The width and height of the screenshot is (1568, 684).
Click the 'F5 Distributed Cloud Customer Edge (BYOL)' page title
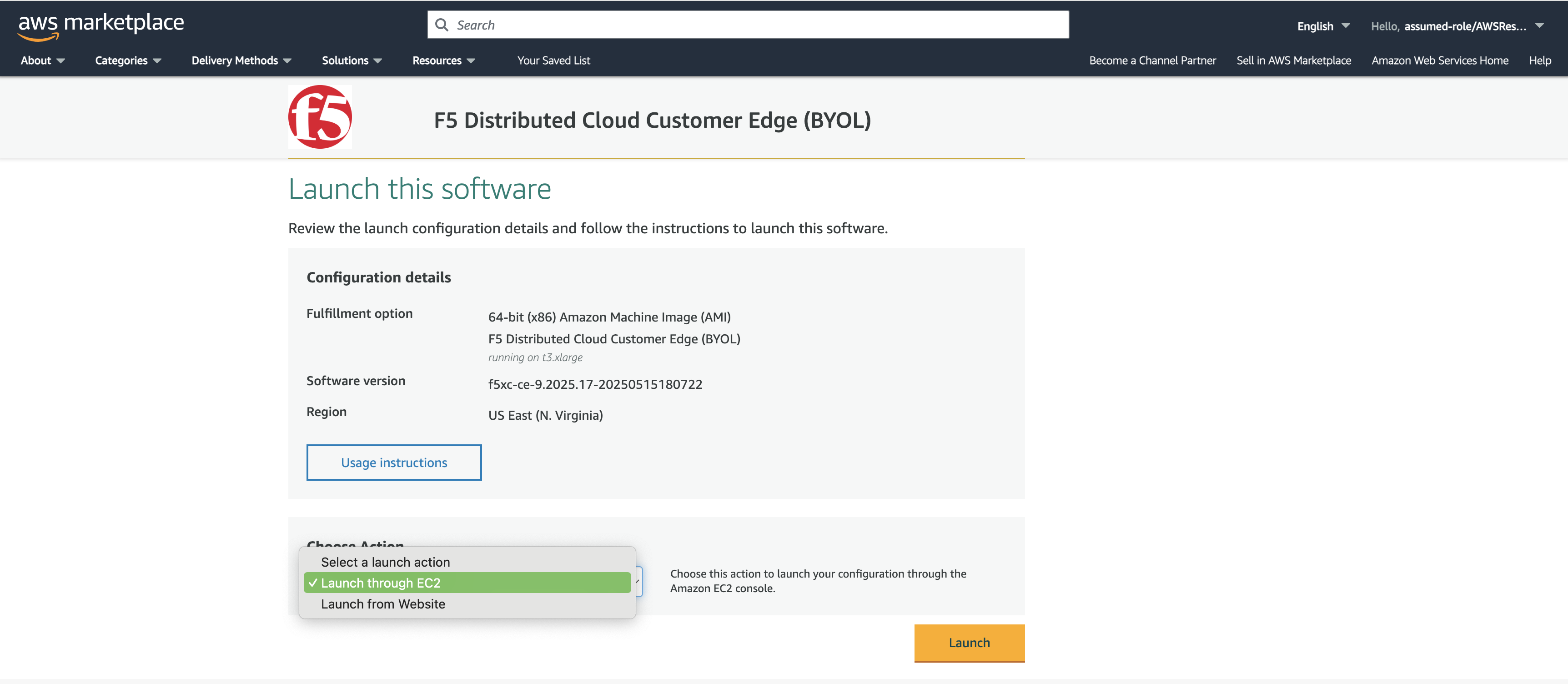pyautogui.click(x=652, y=121)
